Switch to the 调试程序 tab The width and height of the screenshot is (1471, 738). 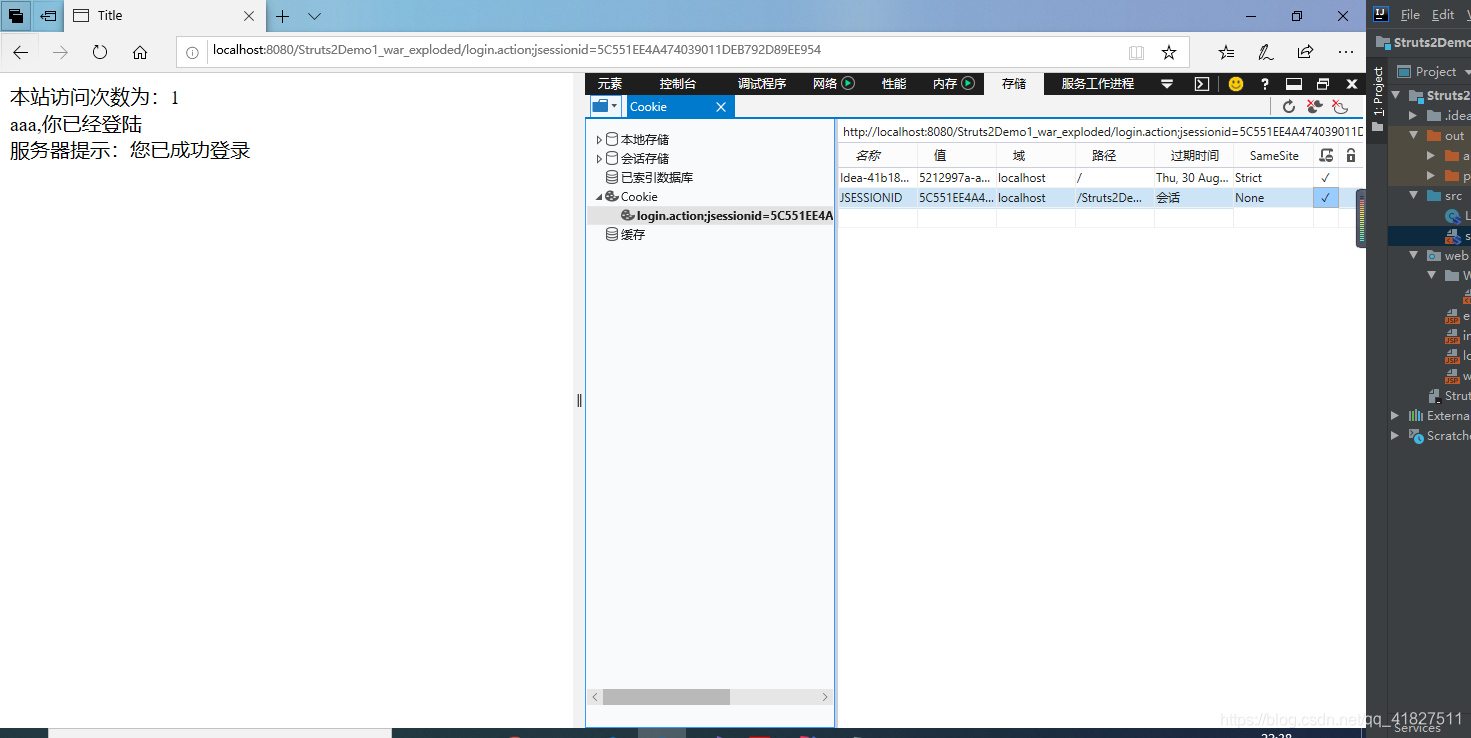pyautogui.click(x=762, y=84)
